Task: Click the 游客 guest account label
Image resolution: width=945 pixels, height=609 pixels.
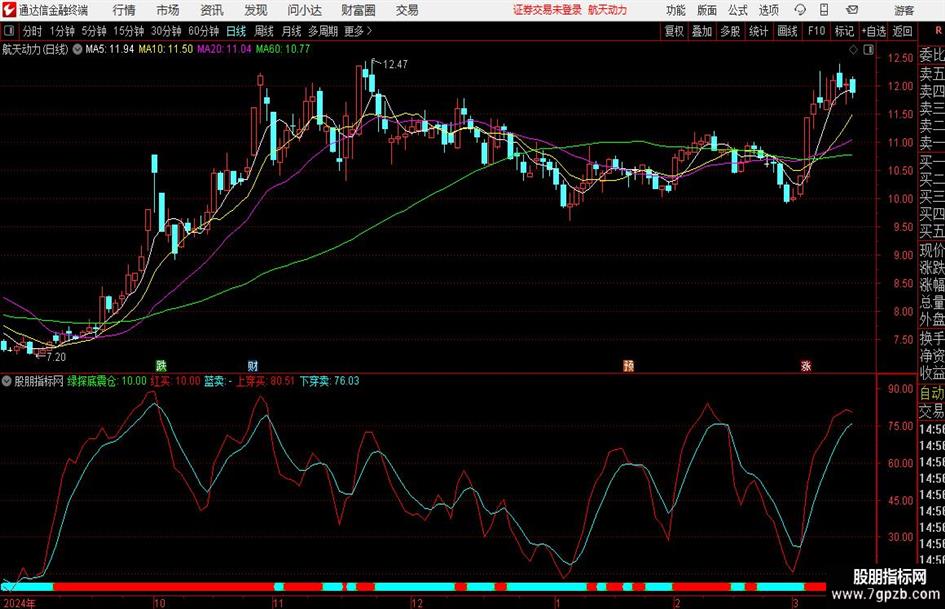Action: click(x=904, y=10)
